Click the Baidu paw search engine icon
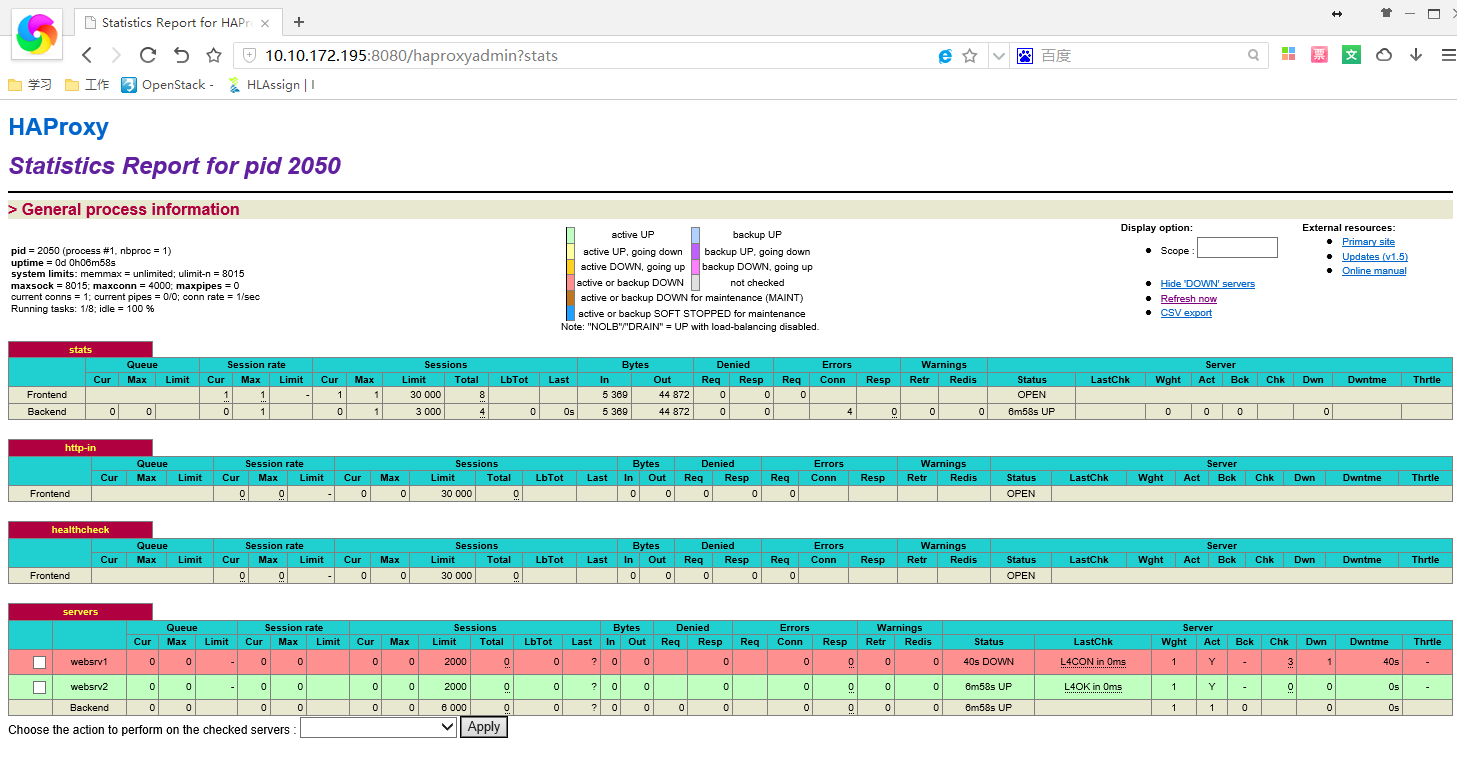1457x758 pixels. pyautogui.click(x=1024, y=56)
